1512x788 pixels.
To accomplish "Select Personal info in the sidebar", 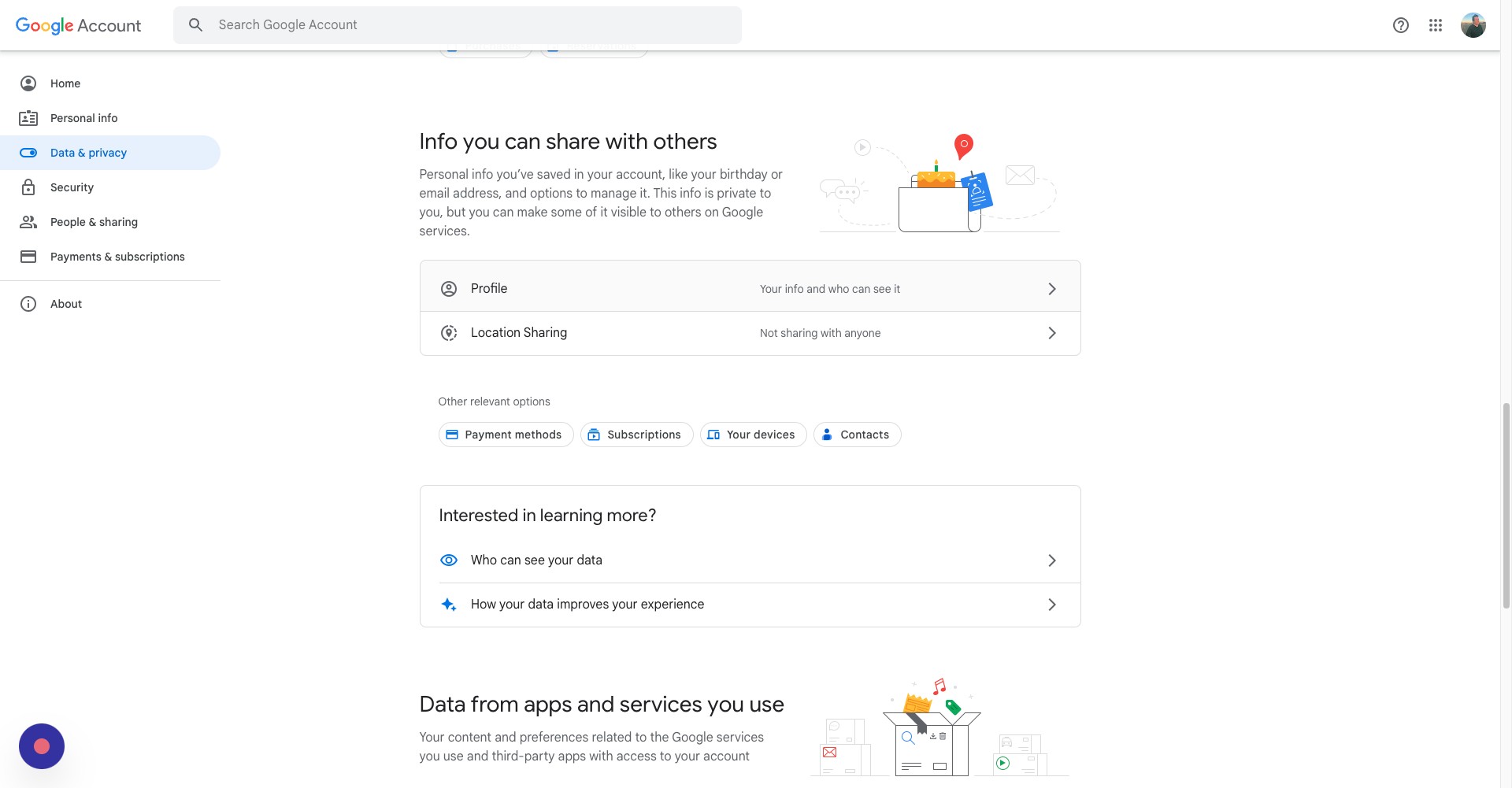I will (83, 118).
